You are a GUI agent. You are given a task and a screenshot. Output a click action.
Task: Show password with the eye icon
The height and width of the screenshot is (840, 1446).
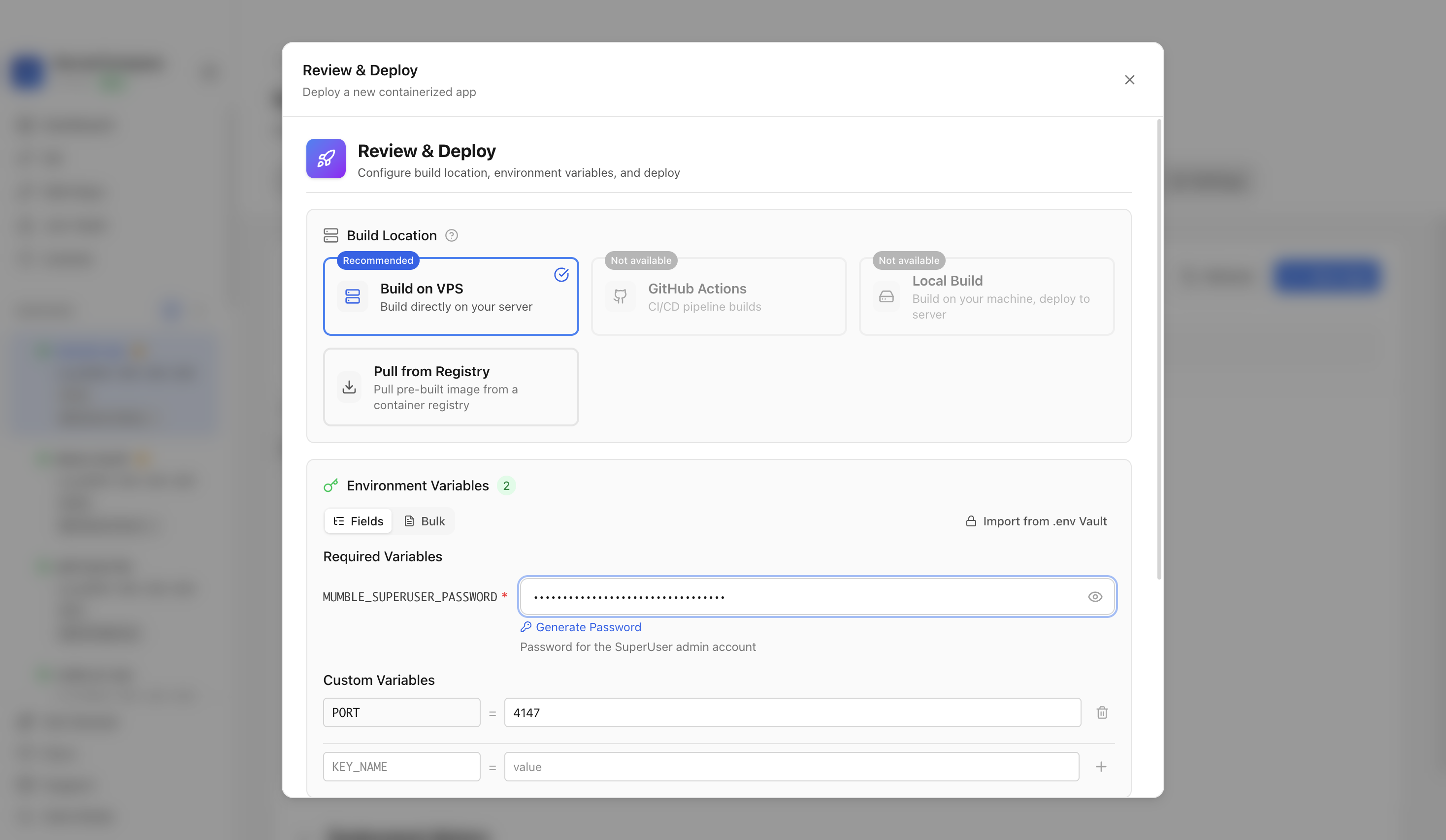pyautogui.click(x=1095, y=597)
